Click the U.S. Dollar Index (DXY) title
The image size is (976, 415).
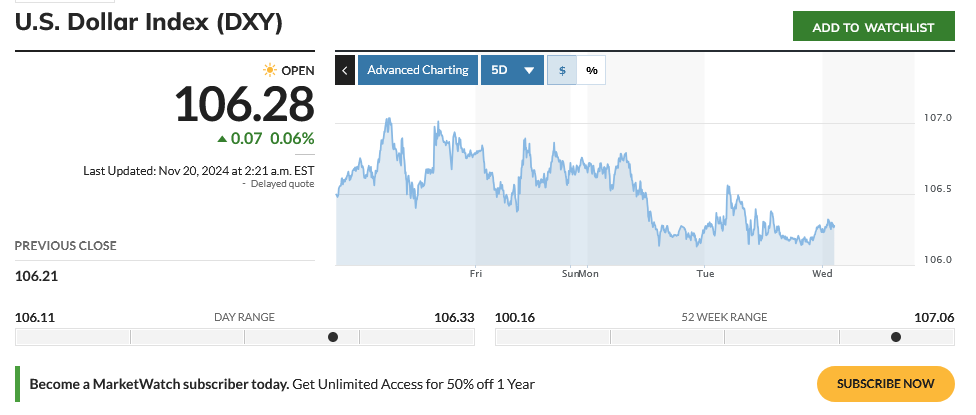148,22
